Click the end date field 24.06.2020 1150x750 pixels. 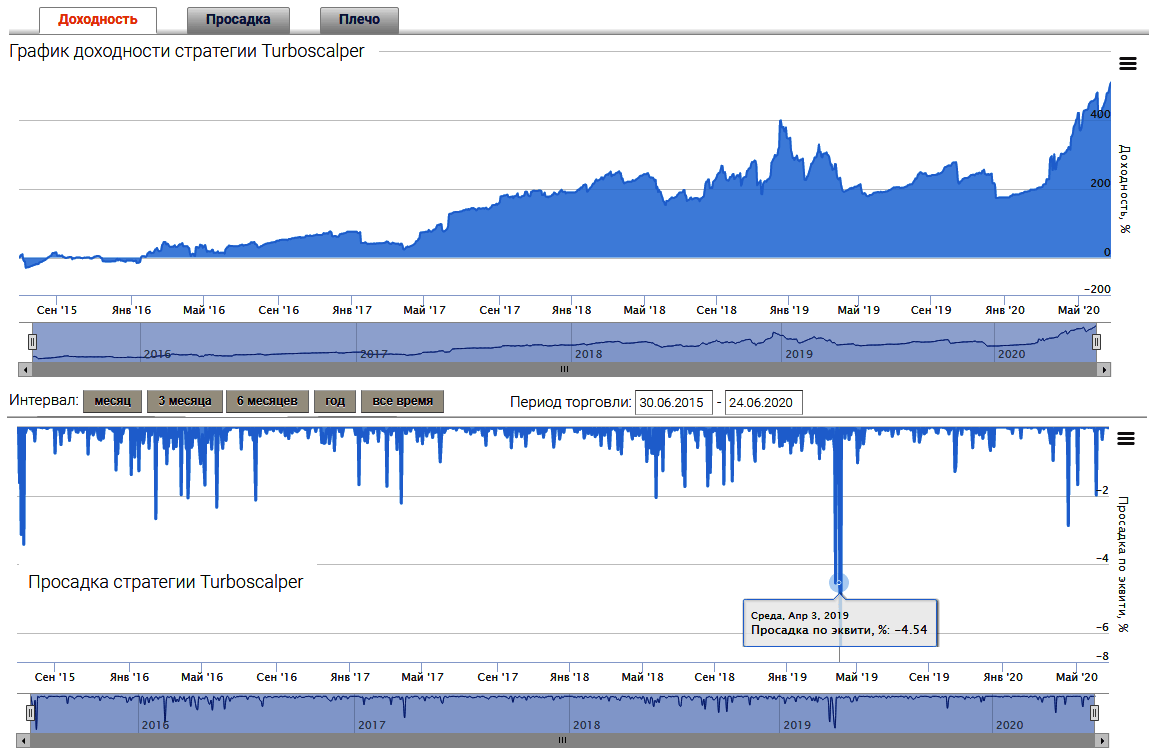tap(763, 403)
